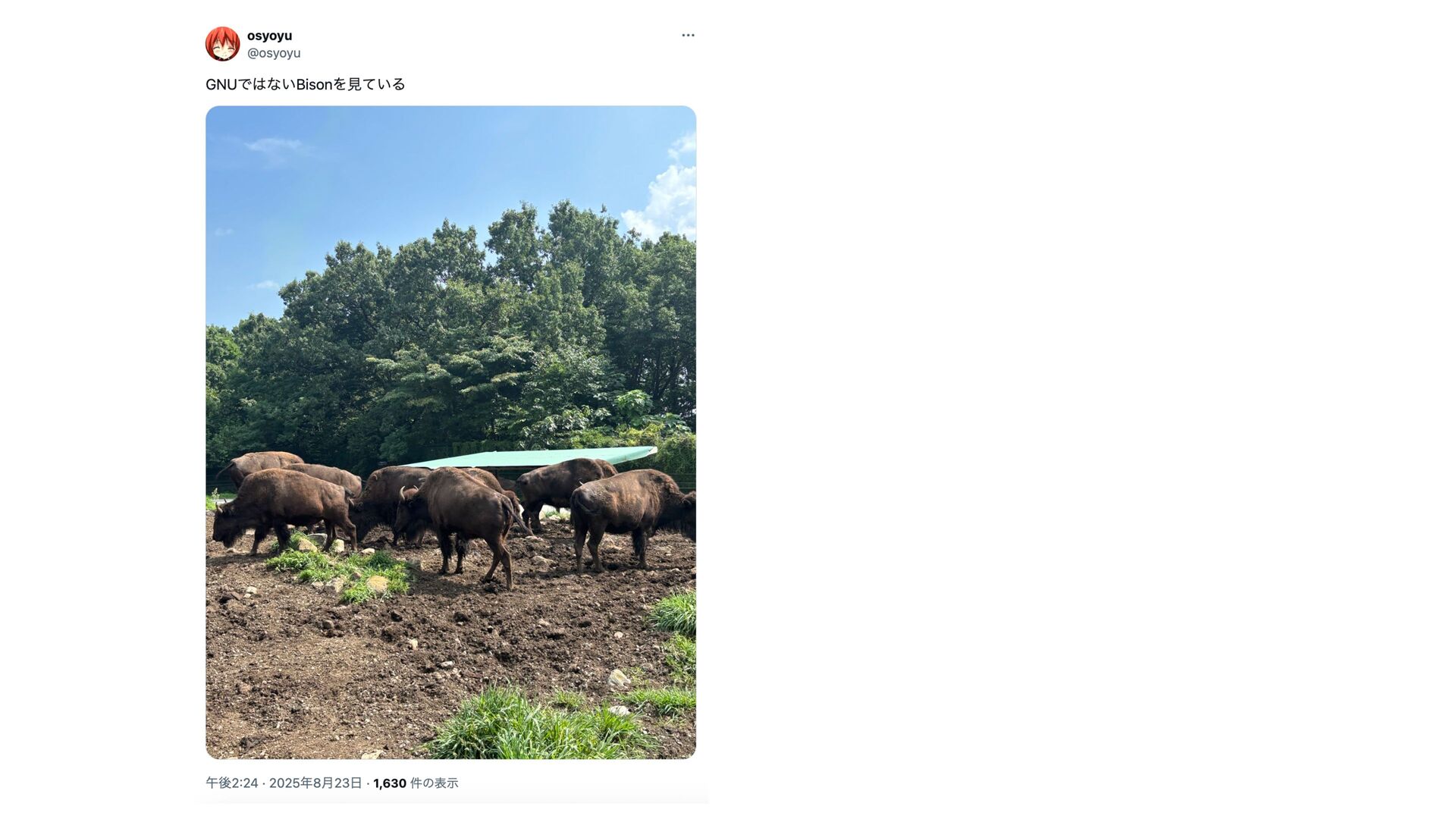Click the word Bison in the tweet

(x=314, y=84)
